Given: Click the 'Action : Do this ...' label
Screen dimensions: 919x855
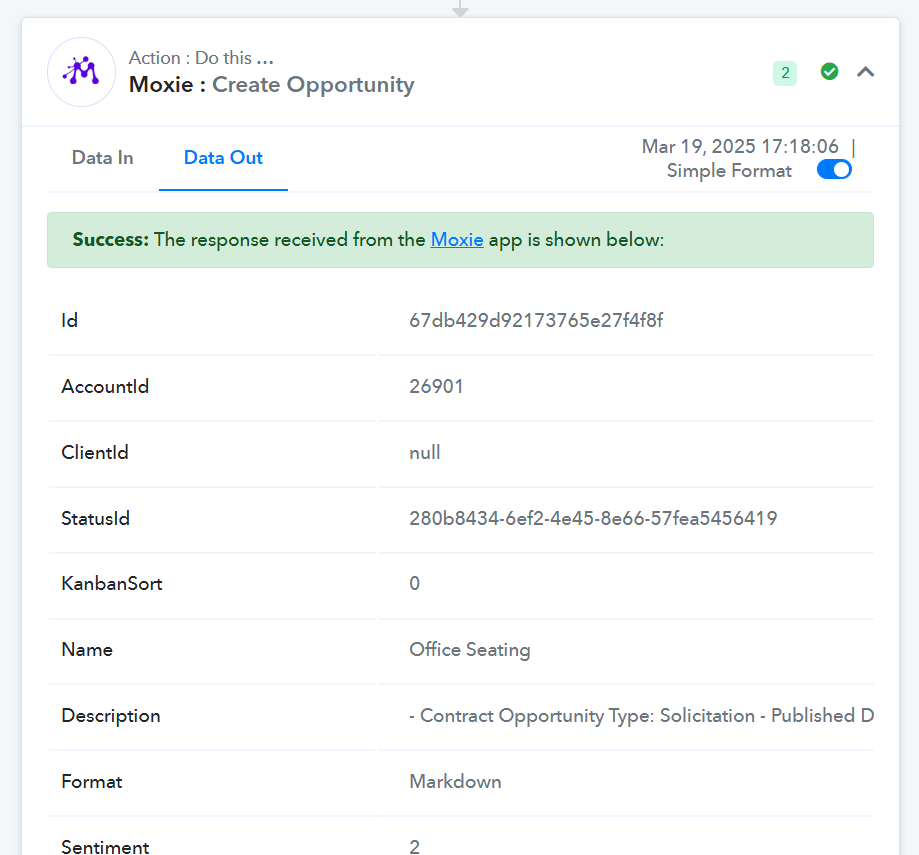Looking at the screenshot, I should 201,57.
